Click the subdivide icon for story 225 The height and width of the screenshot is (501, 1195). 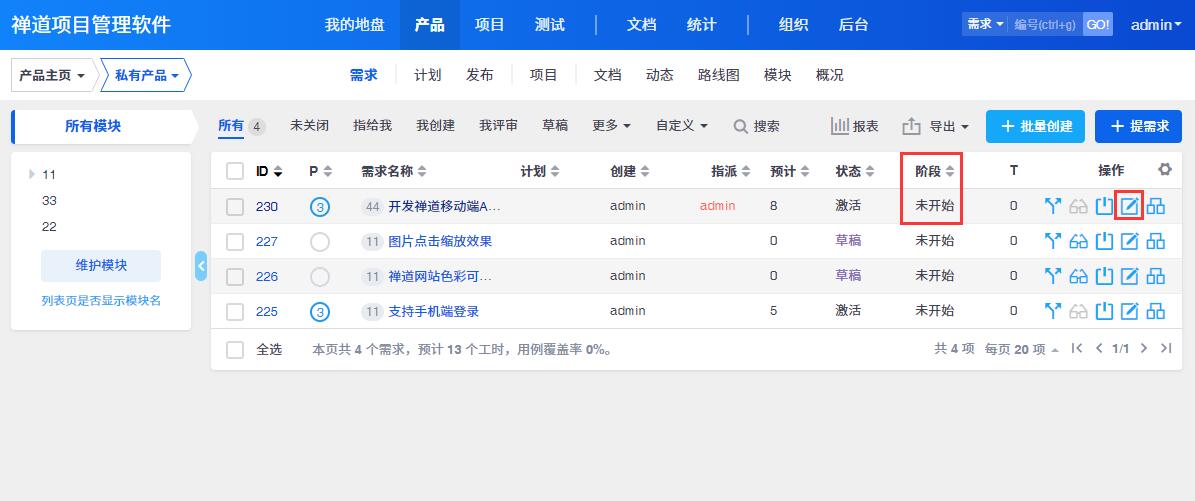click(1155, 311)
